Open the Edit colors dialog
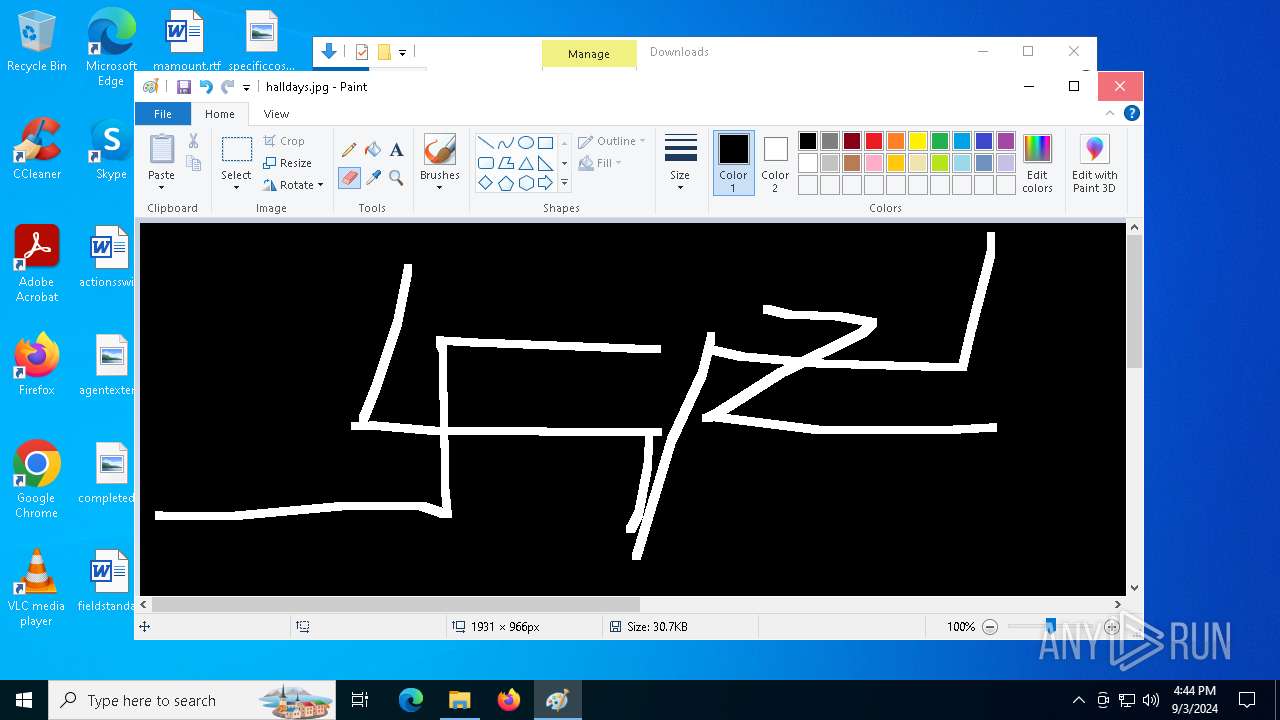The image size is (1280, 720). [x=1037, y=164]
